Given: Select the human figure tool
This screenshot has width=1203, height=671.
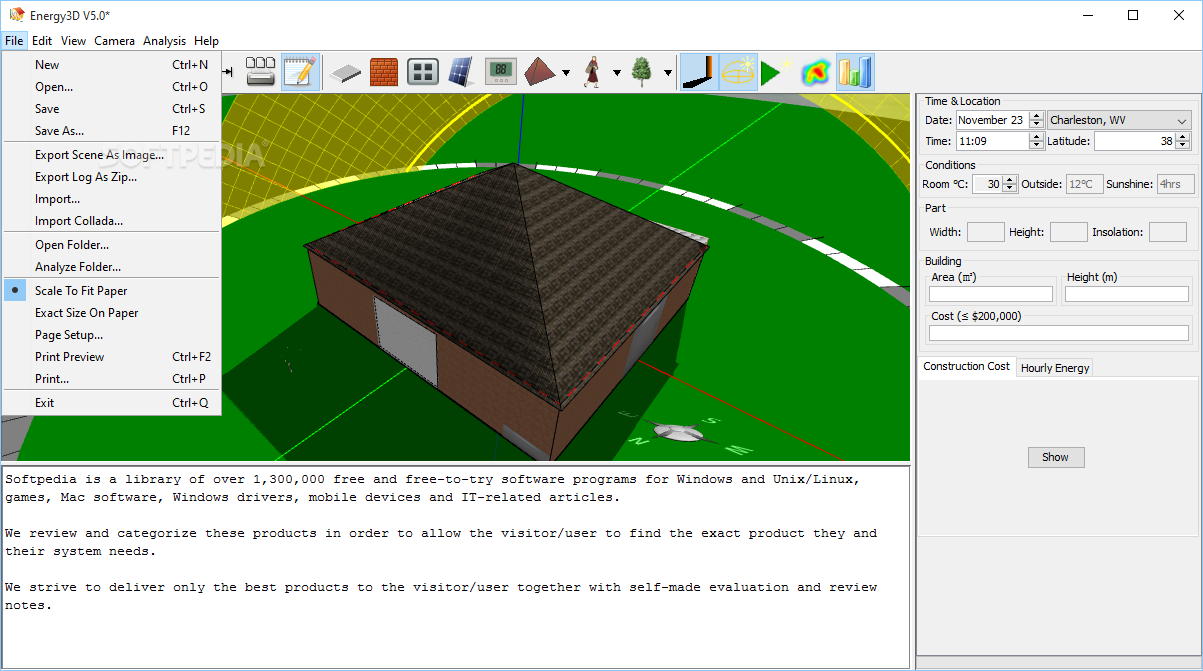Looking at the screenshot, I should pos(592,71).
